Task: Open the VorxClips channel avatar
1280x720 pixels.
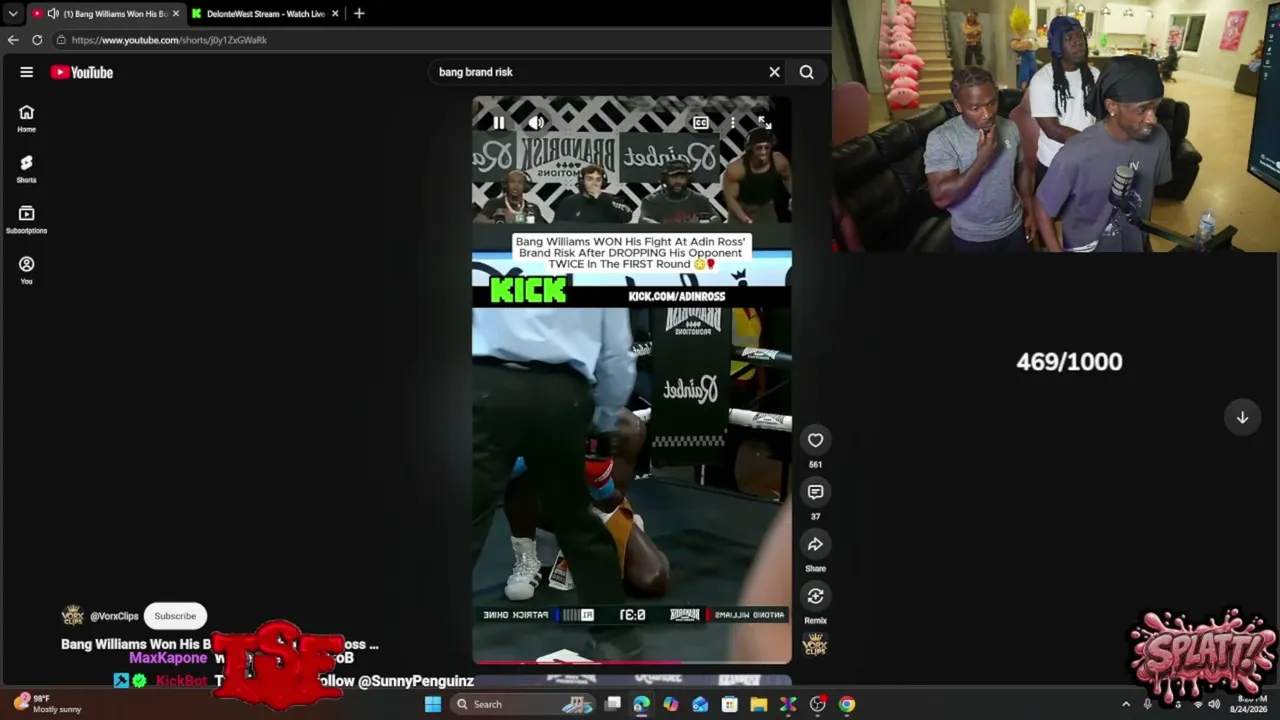Action: (72, 615)
